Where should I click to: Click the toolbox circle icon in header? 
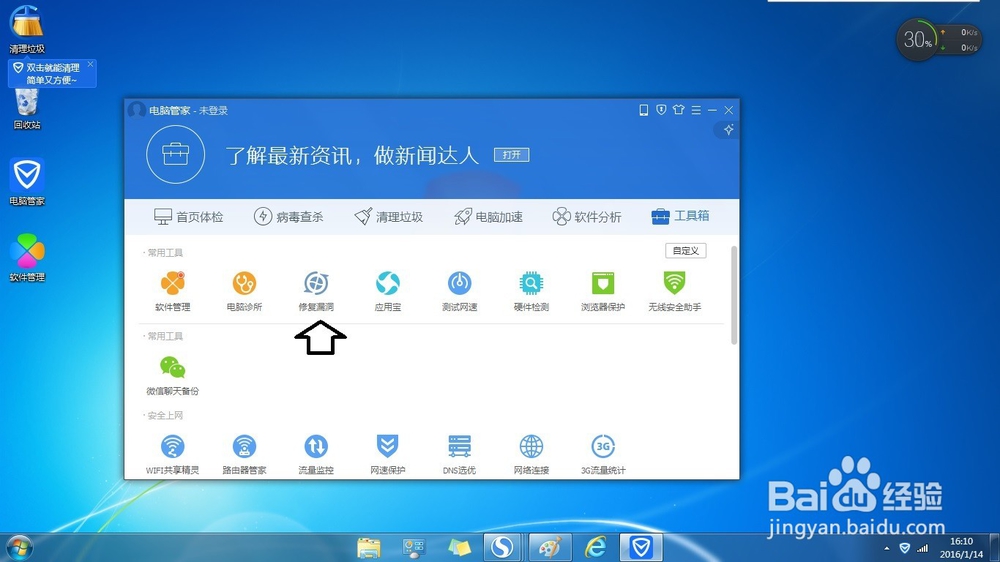click(175, 154)
